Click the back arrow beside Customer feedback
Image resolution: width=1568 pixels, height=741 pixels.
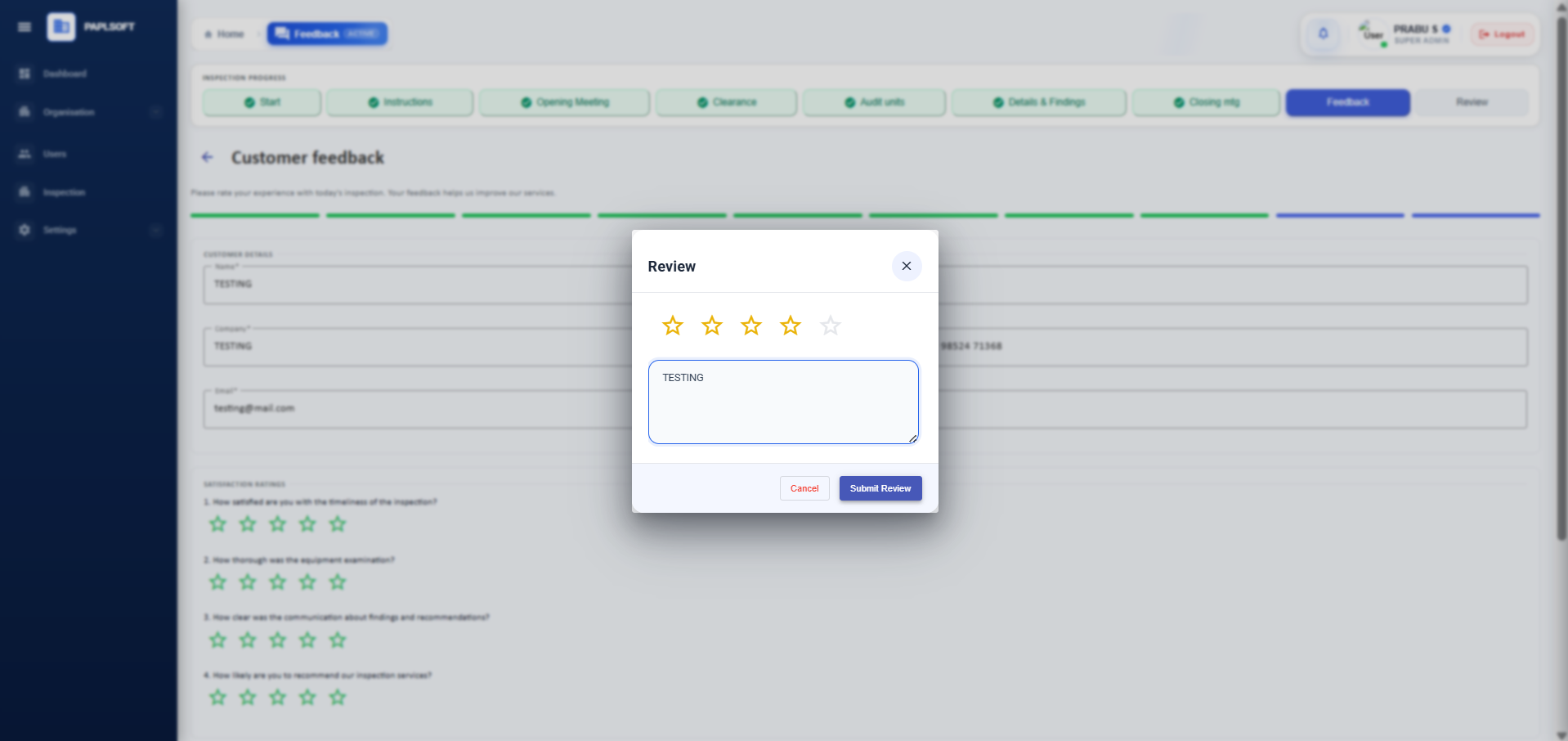tap(208, 157)
